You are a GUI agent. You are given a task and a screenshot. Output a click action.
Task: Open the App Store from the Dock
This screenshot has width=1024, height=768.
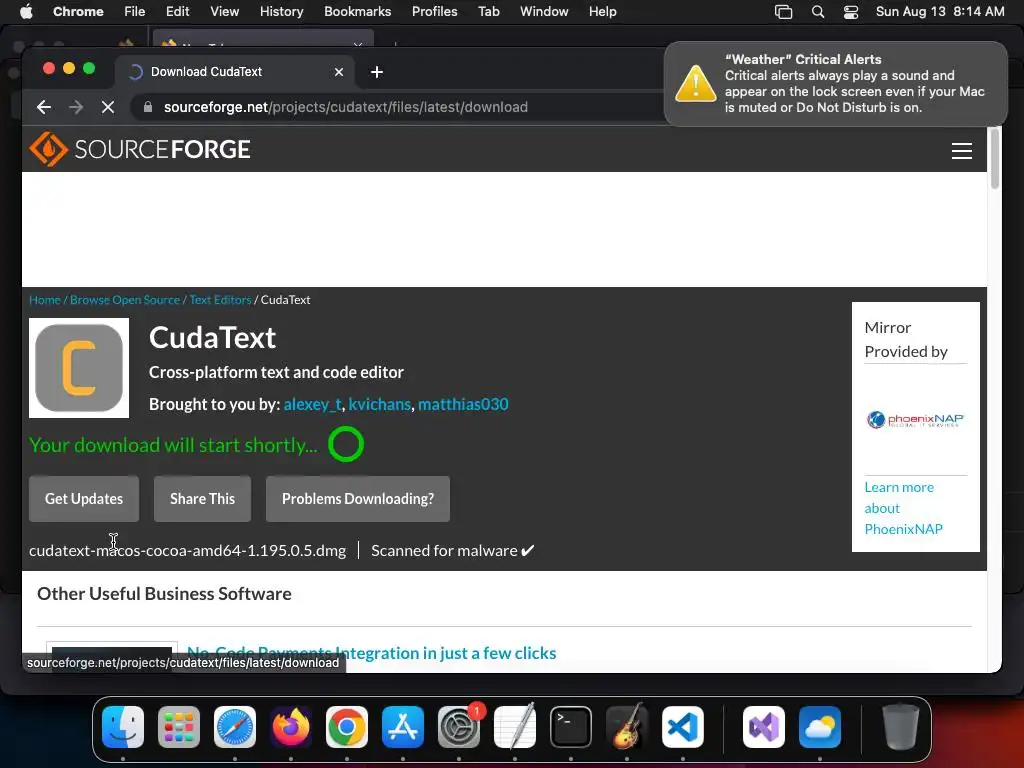click(x=403, y=727)
